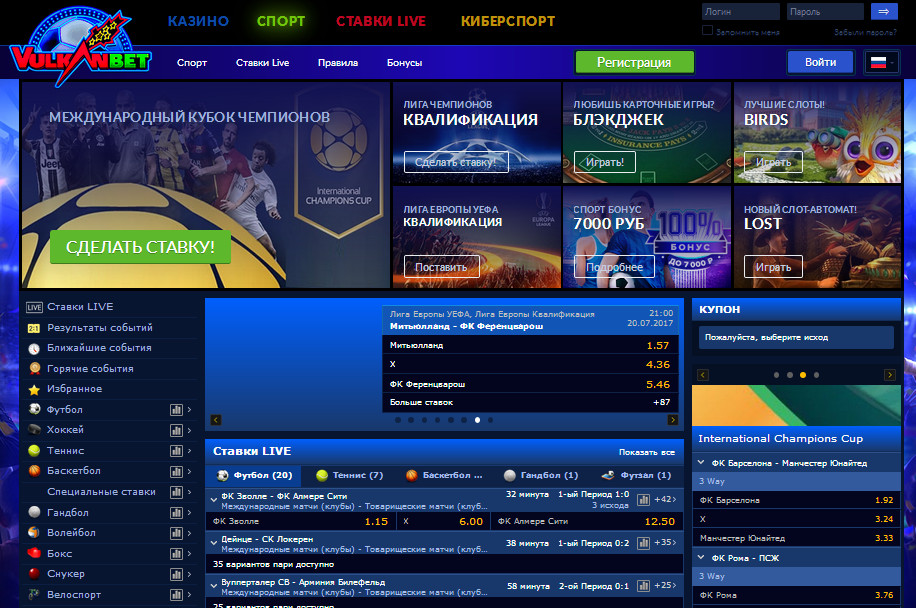The image size is (916, 608).
Task: Collapse ФК Барселона - Манчестер Юнайтед section
Action: click(701, 462)
